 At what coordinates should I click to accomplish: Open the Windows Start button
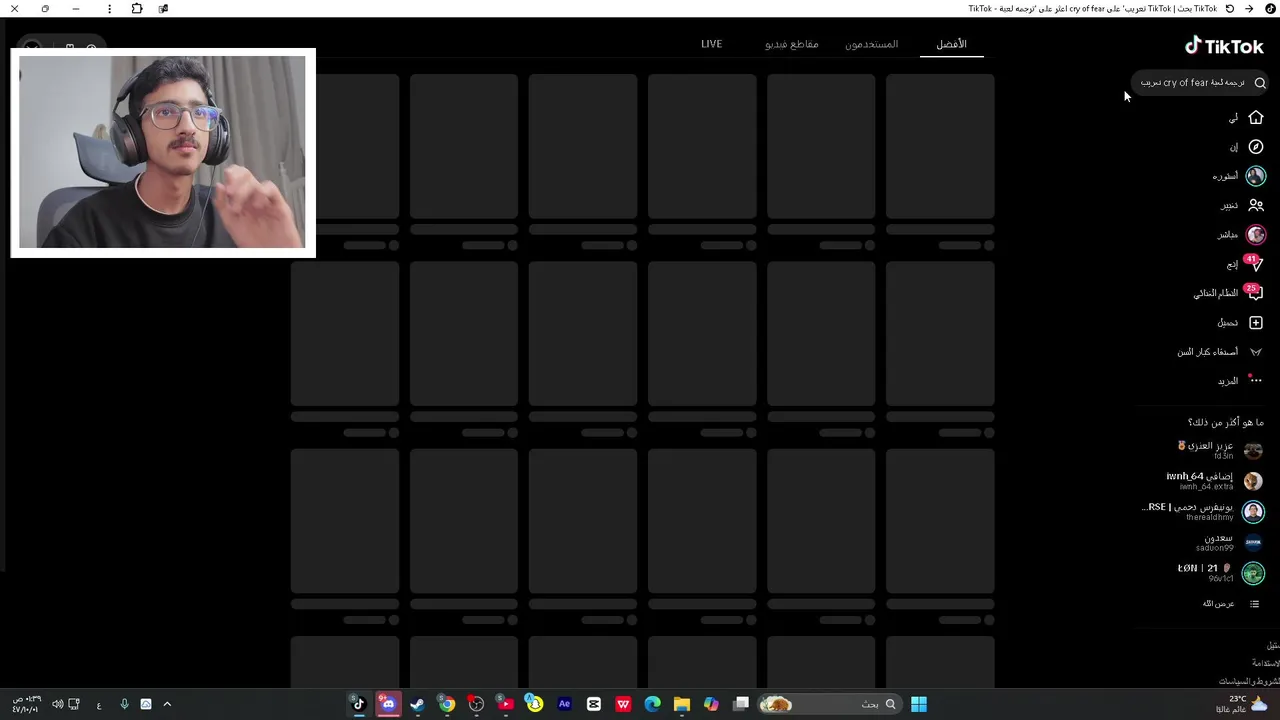pos(919,704)
